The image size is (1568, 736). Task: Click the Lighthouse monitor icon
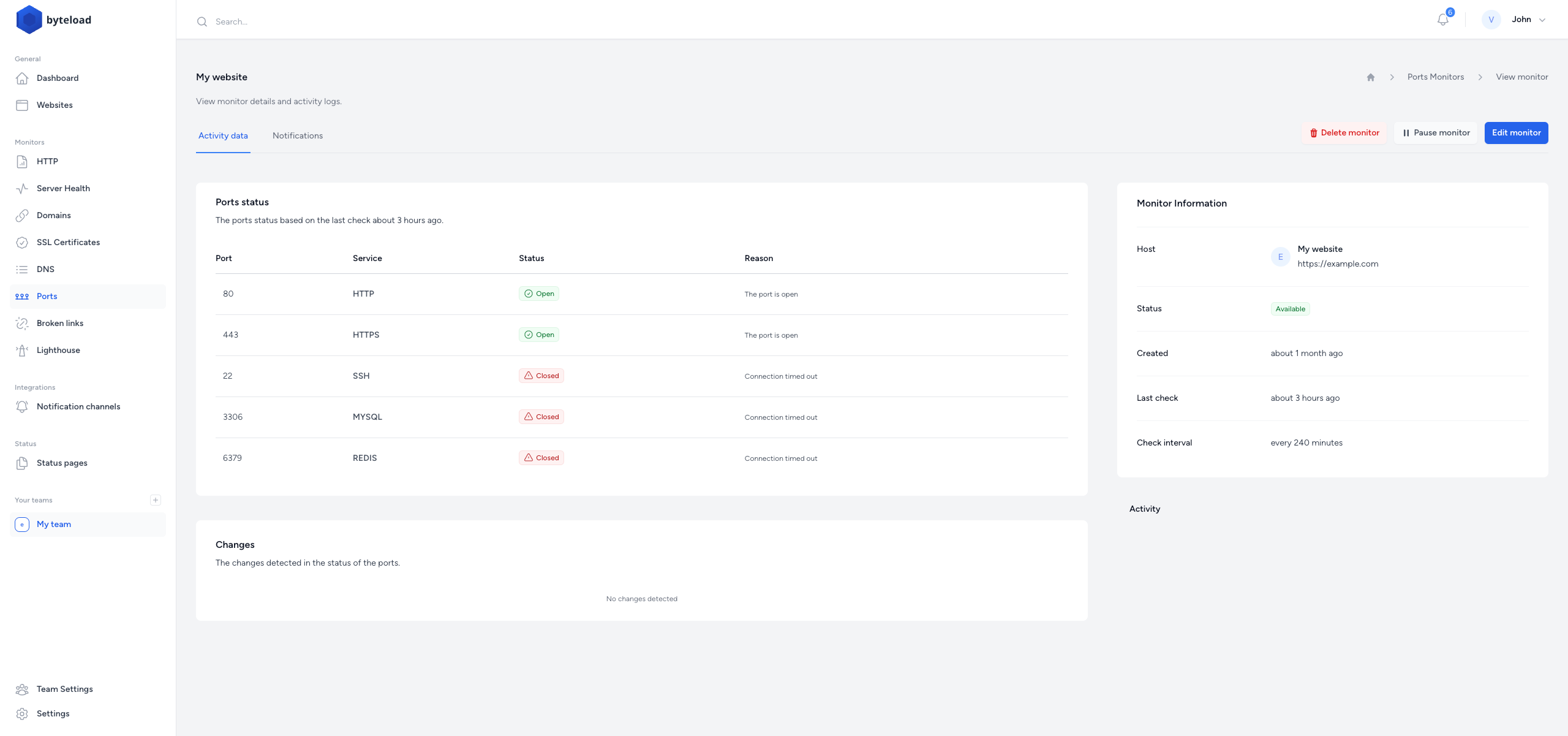[22, 350]
